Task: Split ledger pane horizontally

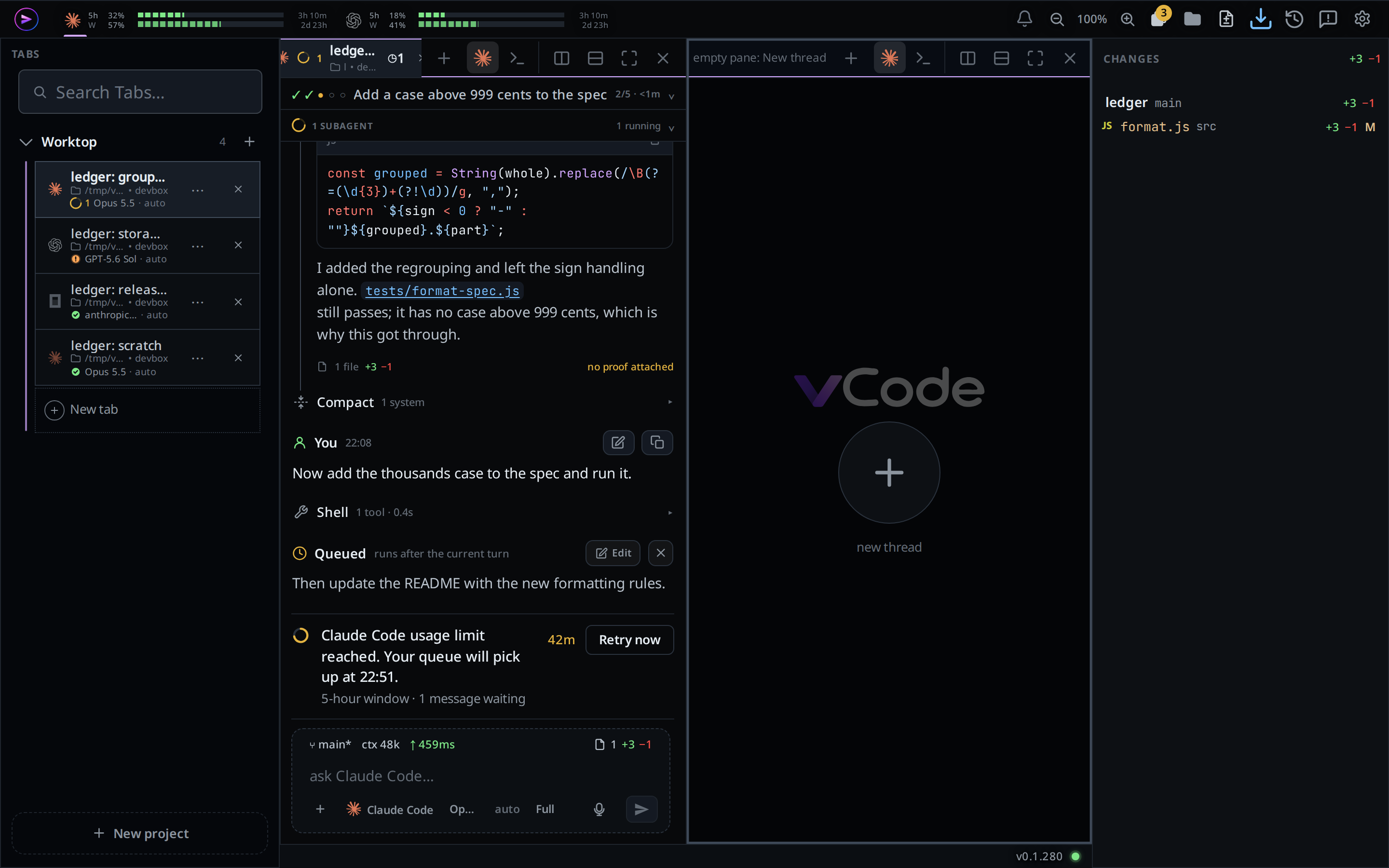Action: pyautogui.click(x=595, y=58)
